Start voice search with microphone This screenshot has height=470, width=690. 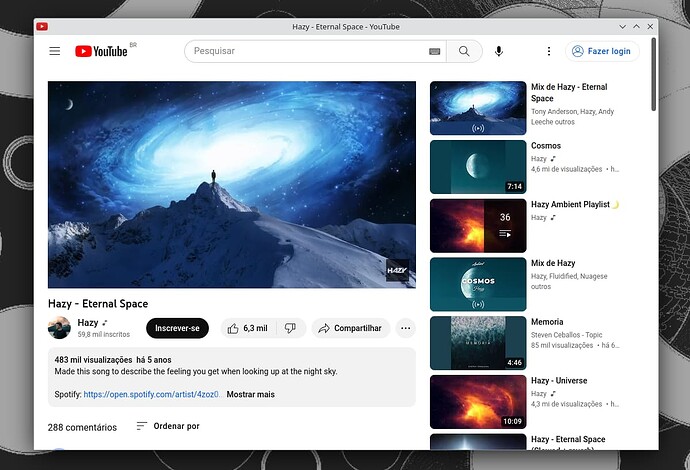(499, 51)
